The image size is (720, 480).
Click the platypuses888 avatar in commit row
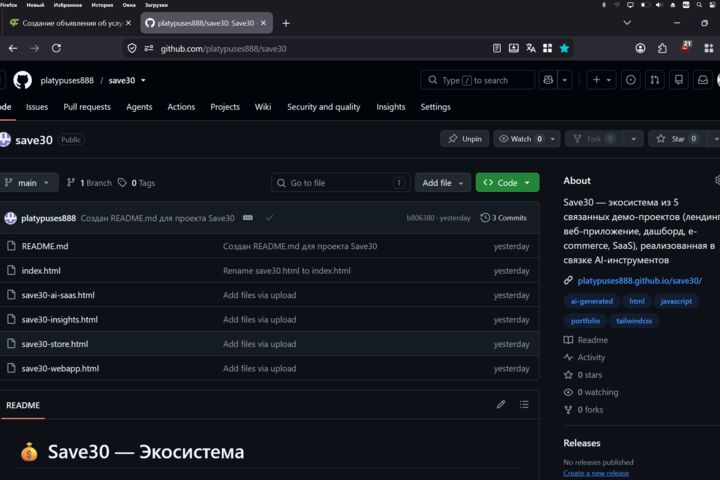[x=11, y=218]
